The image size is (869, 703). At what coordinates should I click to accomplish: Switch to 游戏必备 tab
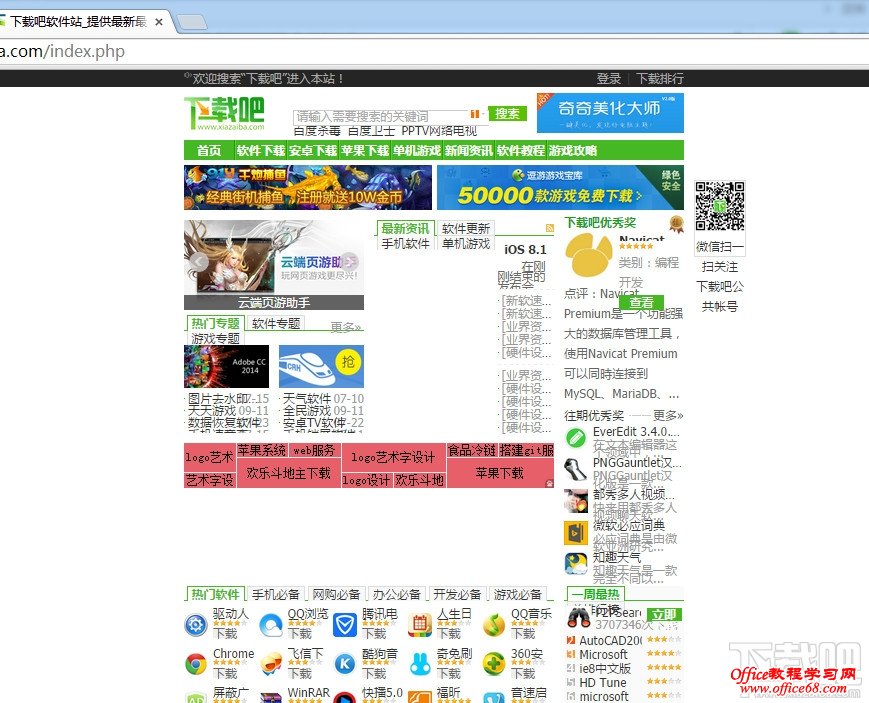pos(518,594)
